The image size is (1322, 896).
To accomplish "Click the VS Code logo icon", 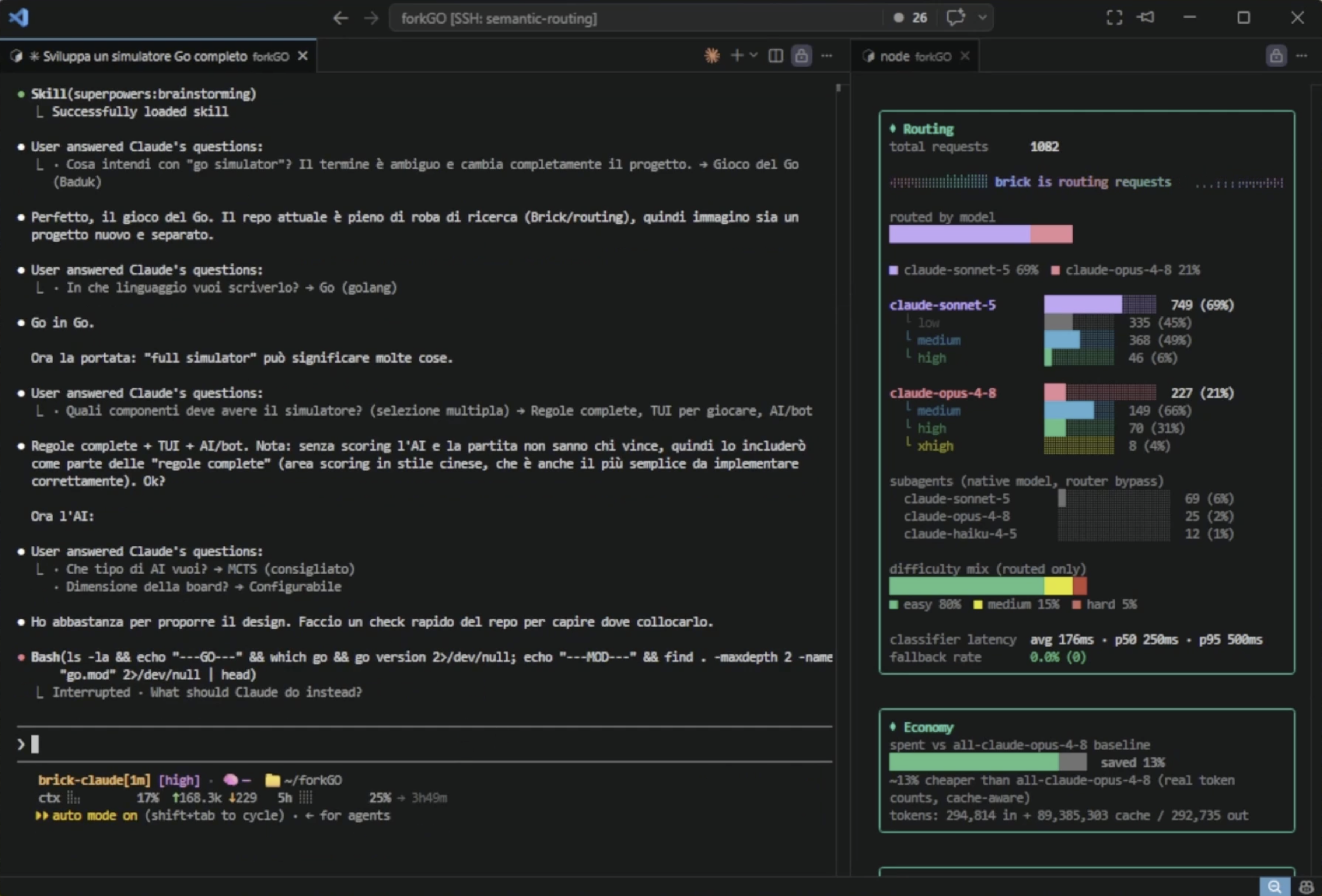I will click(18, 18).
